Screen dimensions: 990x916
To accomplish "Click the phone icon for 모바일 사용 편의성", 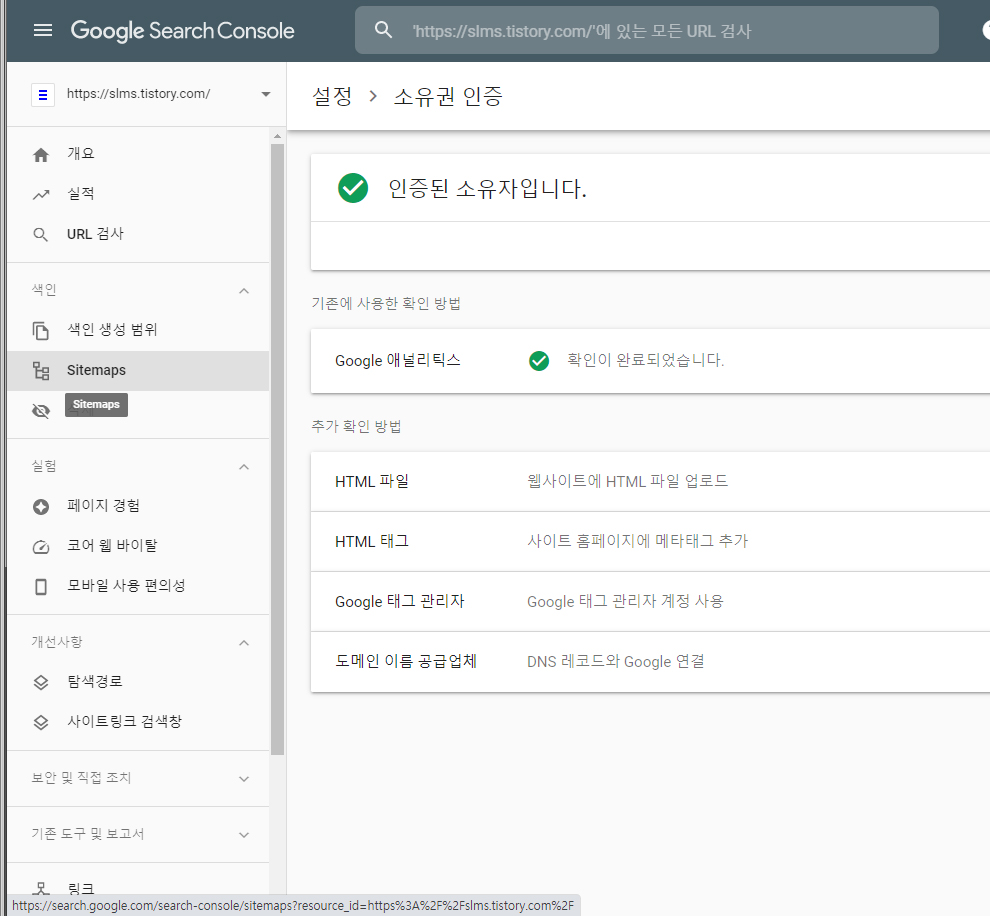I will tap(41, 587).
